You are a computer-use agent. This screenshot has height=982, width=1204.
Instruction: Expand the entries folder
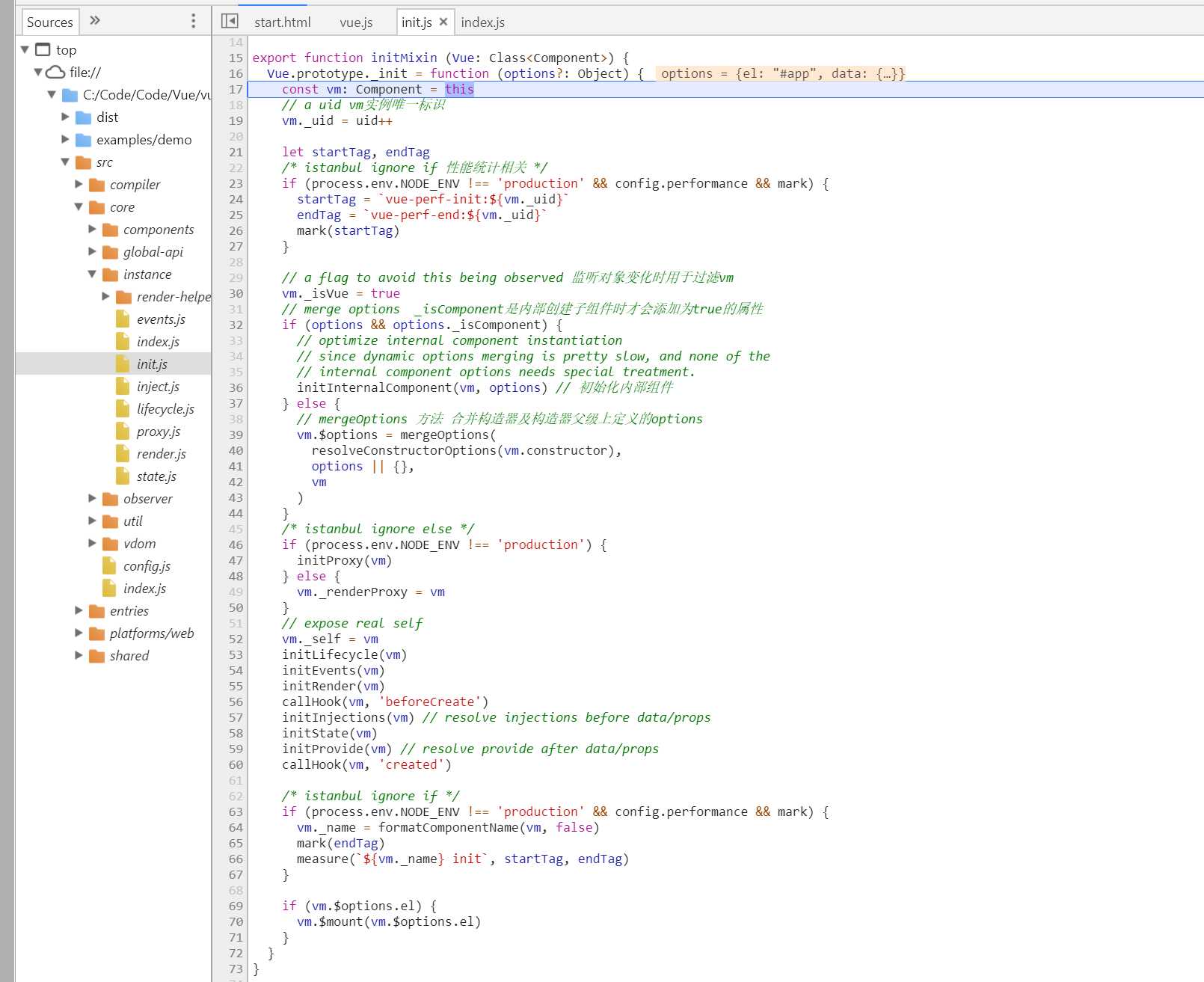coord(79,610)
